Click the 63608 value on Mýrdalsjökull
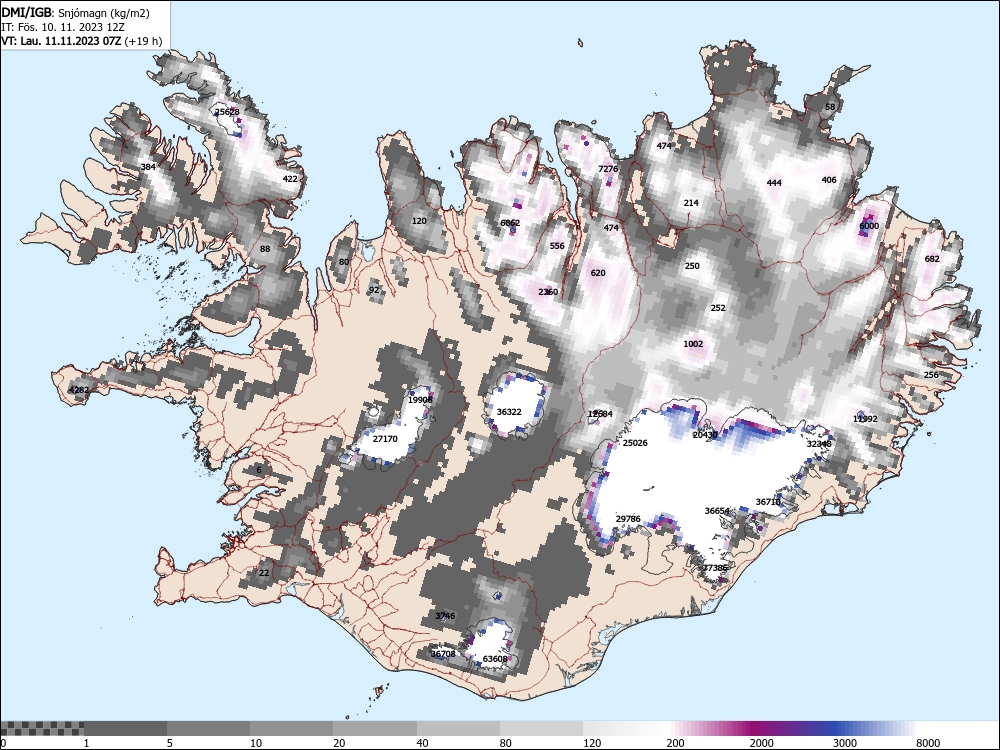This screenshot has width=1000, height=750. pos(496,659)
